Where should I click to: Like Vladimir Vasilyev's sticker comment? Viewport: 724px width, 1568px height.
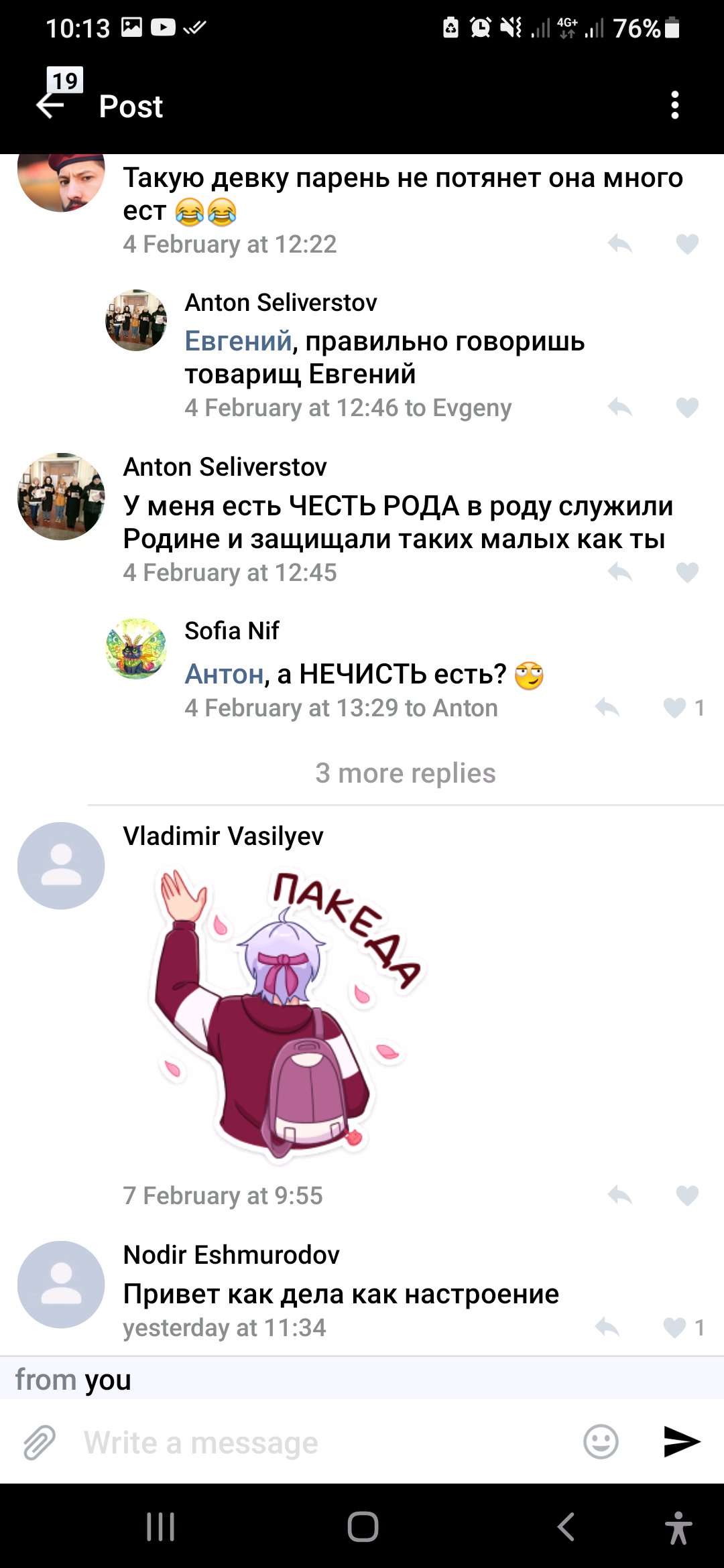coord(687,1195)
